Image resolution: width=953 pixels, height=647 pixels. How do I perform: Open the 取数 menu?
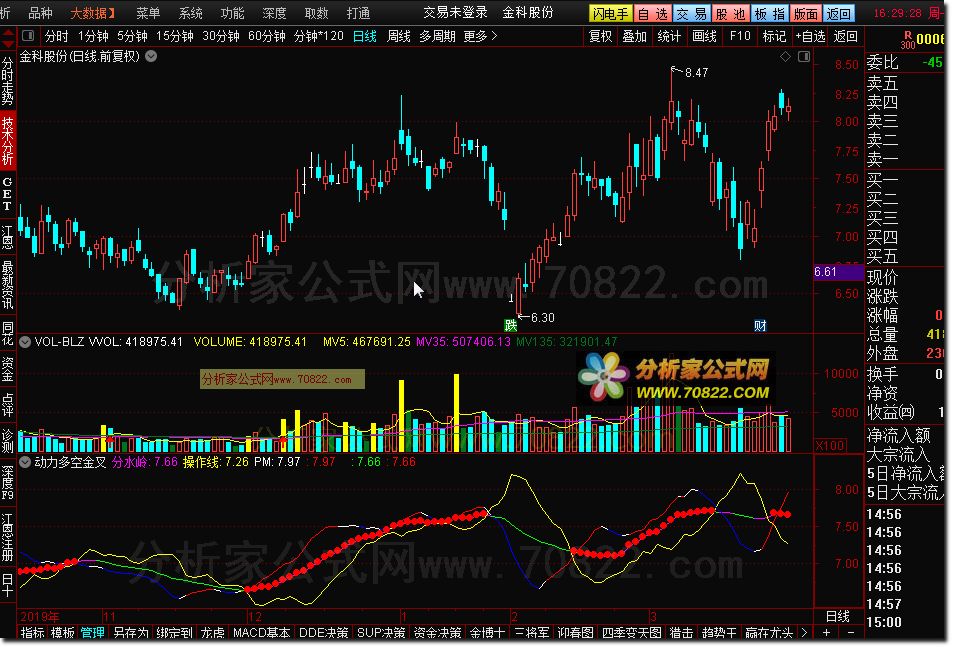point(316,13)
